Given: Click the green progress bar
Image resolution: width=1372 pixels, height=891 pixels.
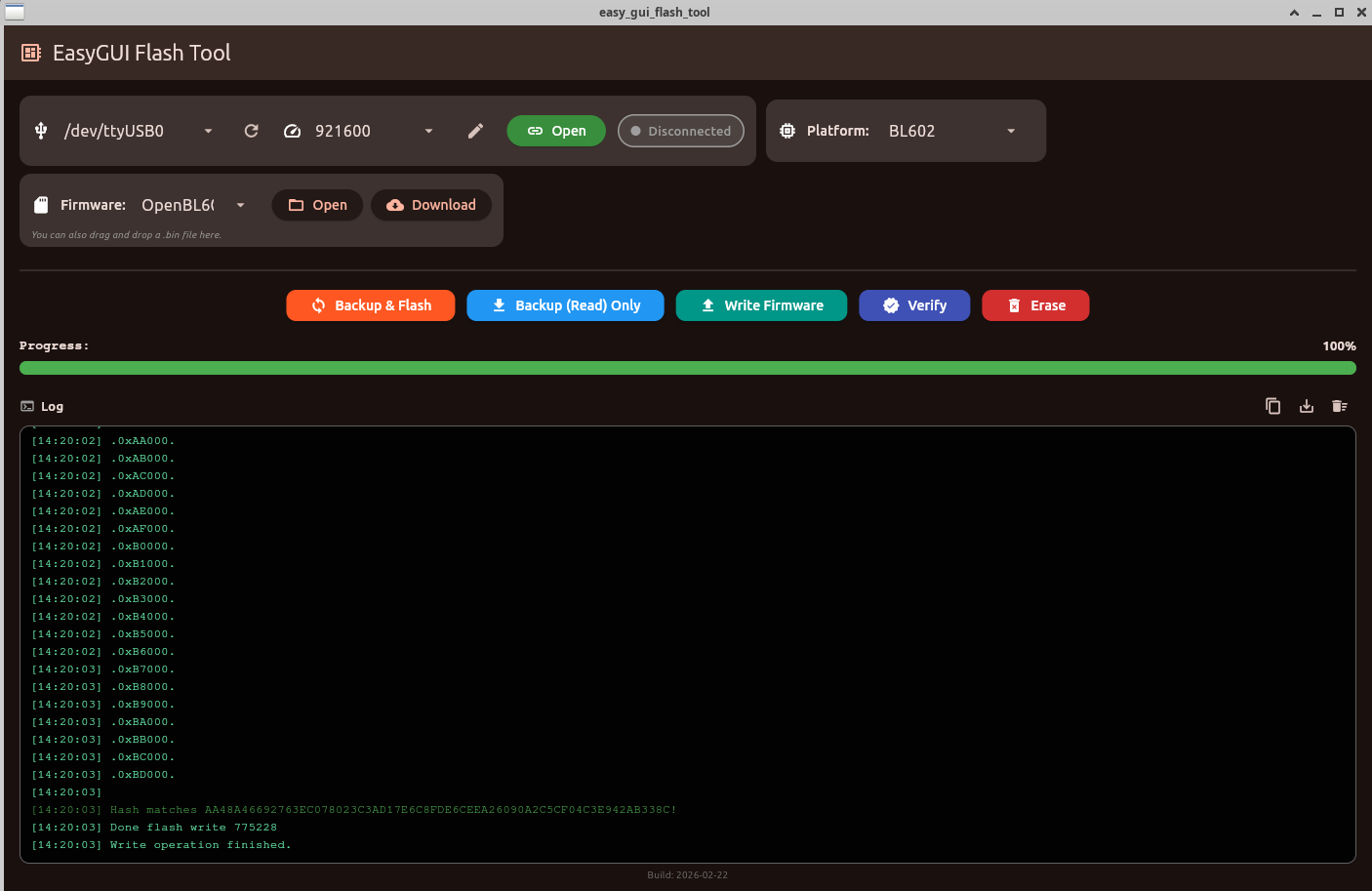Looking at the screenshot, I should [x=688, y=368].
